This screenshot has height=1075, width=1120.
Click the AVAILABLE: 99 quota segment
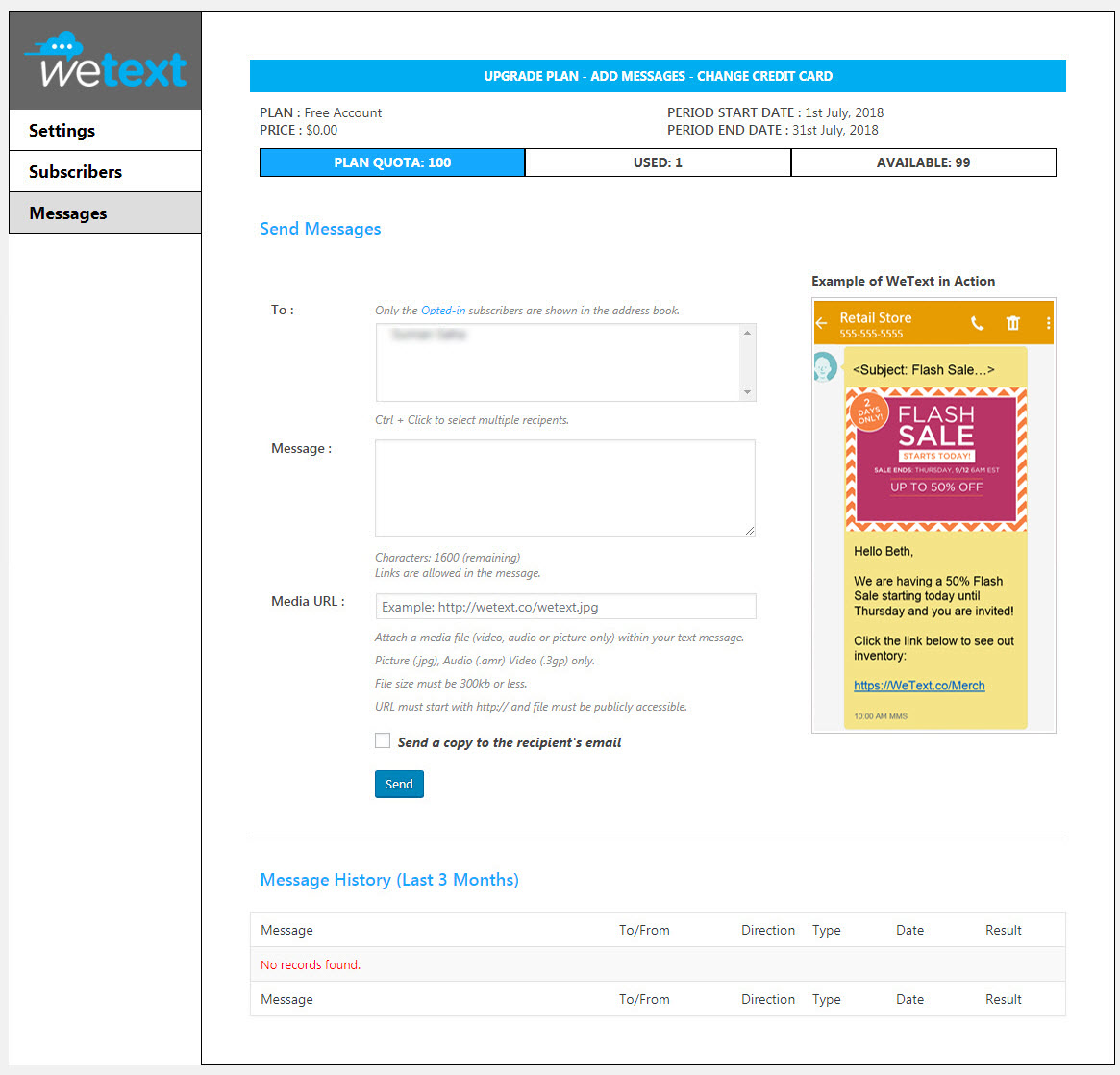[x=924, y=162]
